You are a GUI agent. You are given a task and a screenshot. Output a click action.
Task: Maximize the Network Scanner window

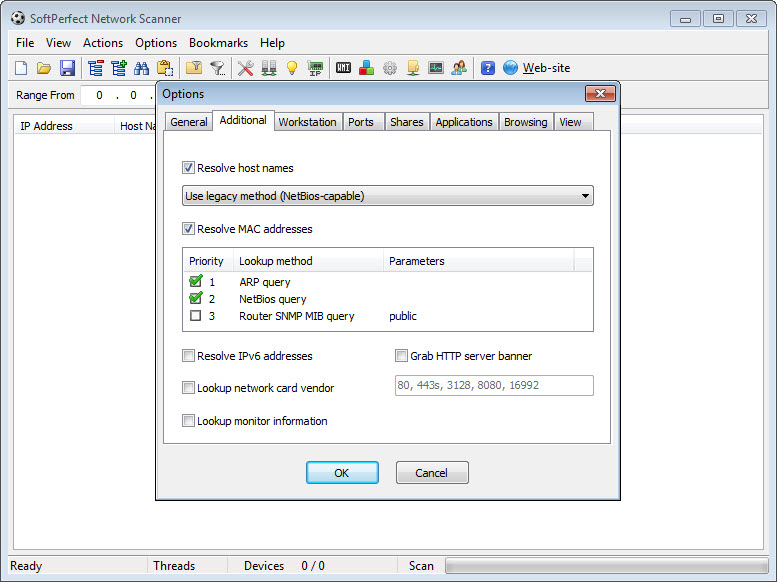pos(718,18)
